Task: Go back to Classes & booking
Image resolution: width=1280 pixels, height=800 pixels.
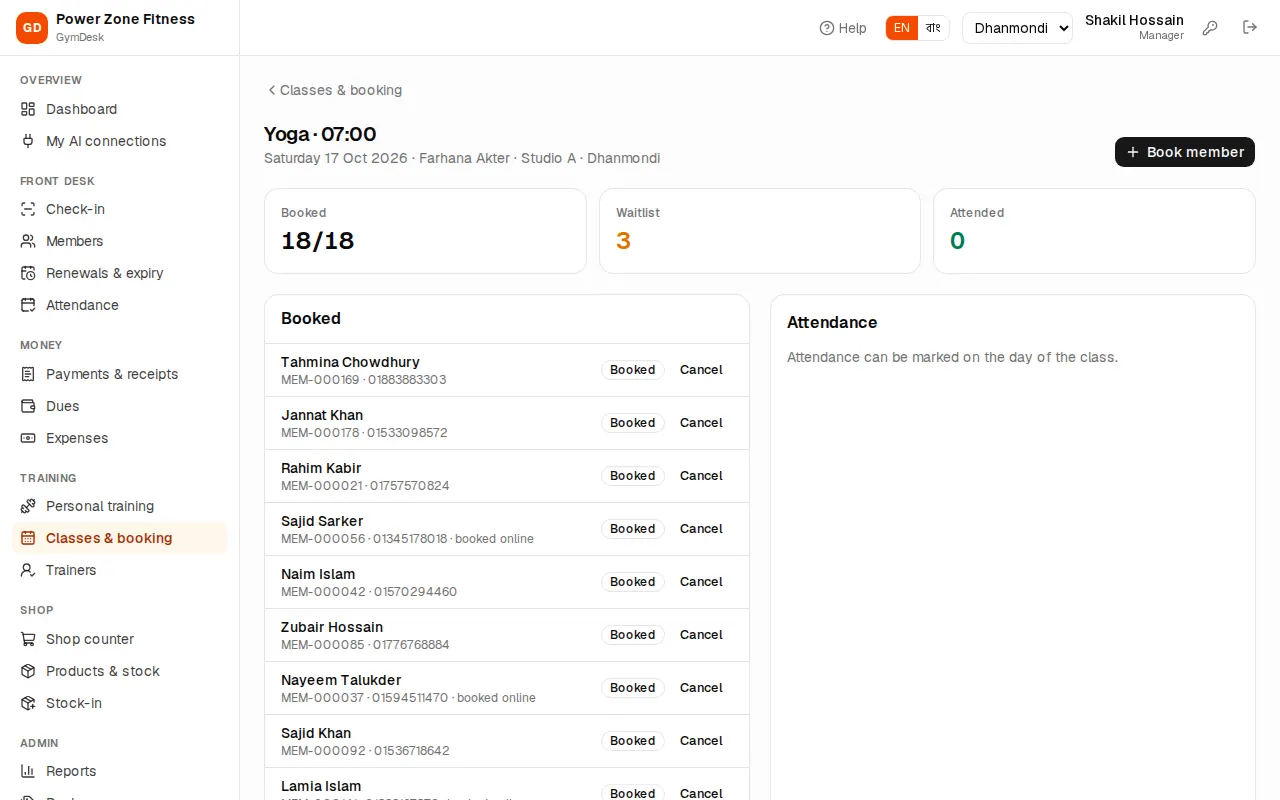Action: [334, 90]
